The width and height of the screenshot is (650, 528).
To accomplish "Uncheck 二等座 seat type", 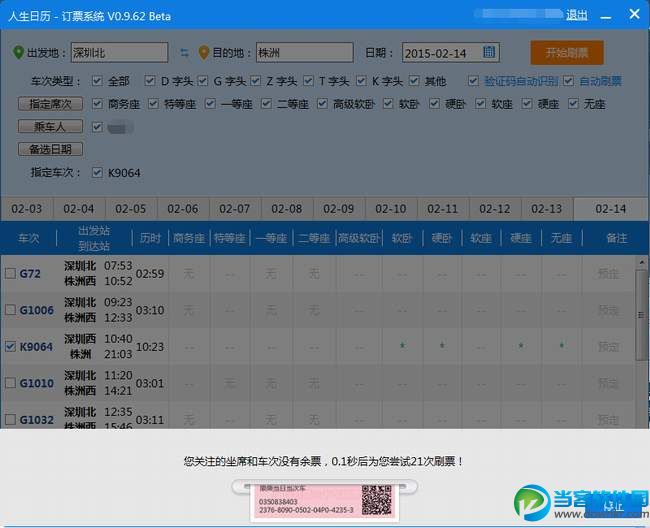I will pos(266,104).
